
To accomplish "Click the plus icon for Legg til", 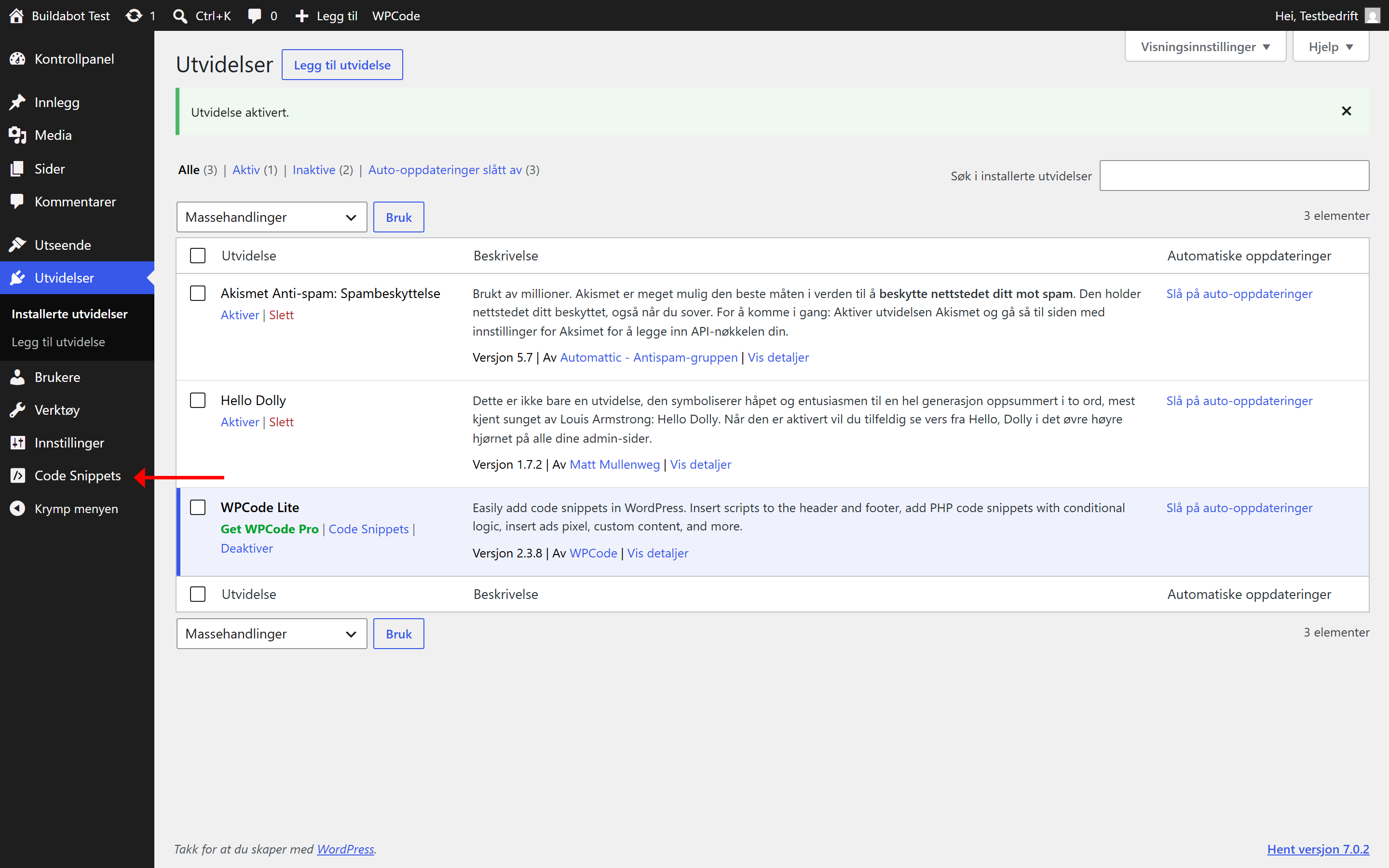I will 302,15.
